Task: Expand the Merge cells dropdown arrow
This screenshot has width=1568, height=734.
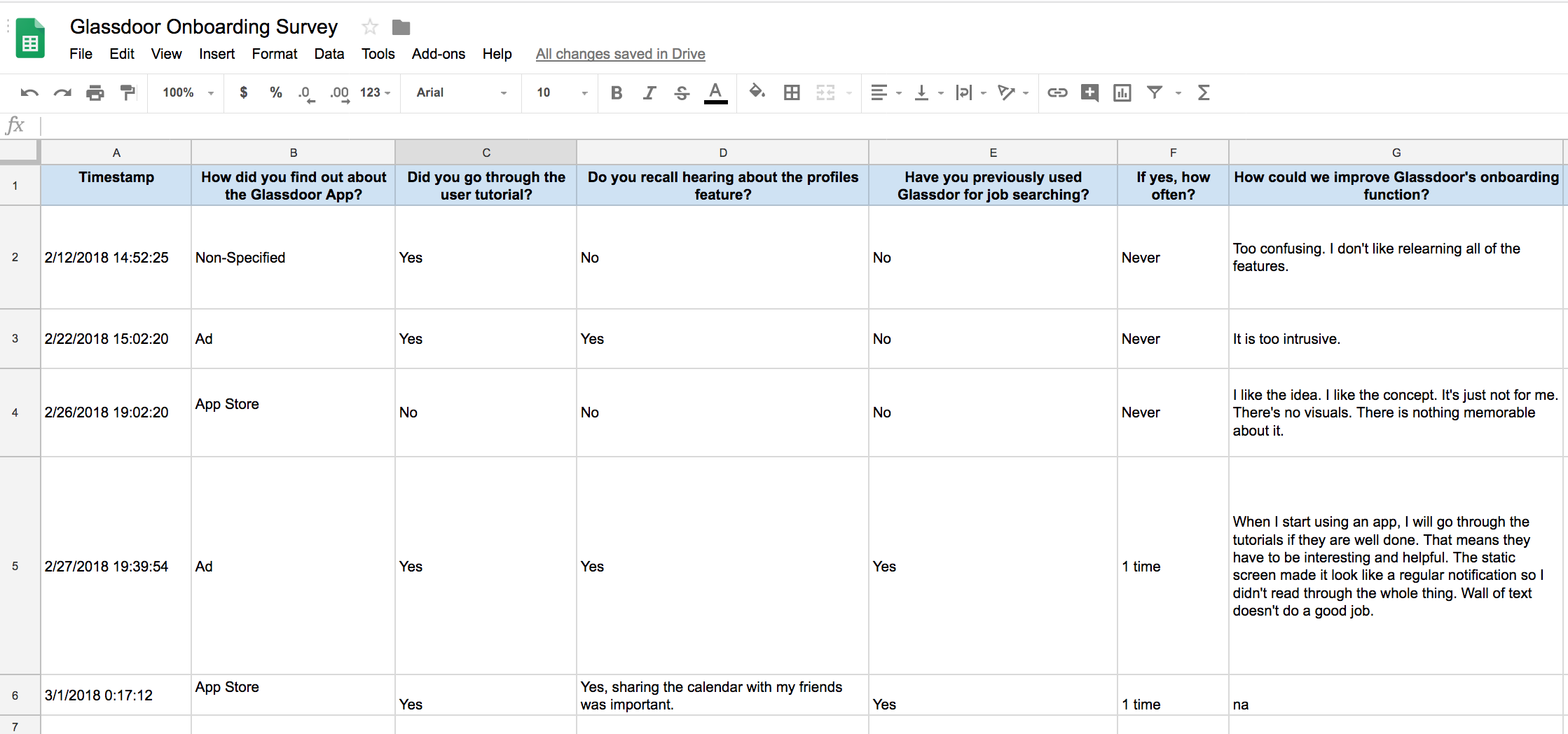Action: point(848,93)
